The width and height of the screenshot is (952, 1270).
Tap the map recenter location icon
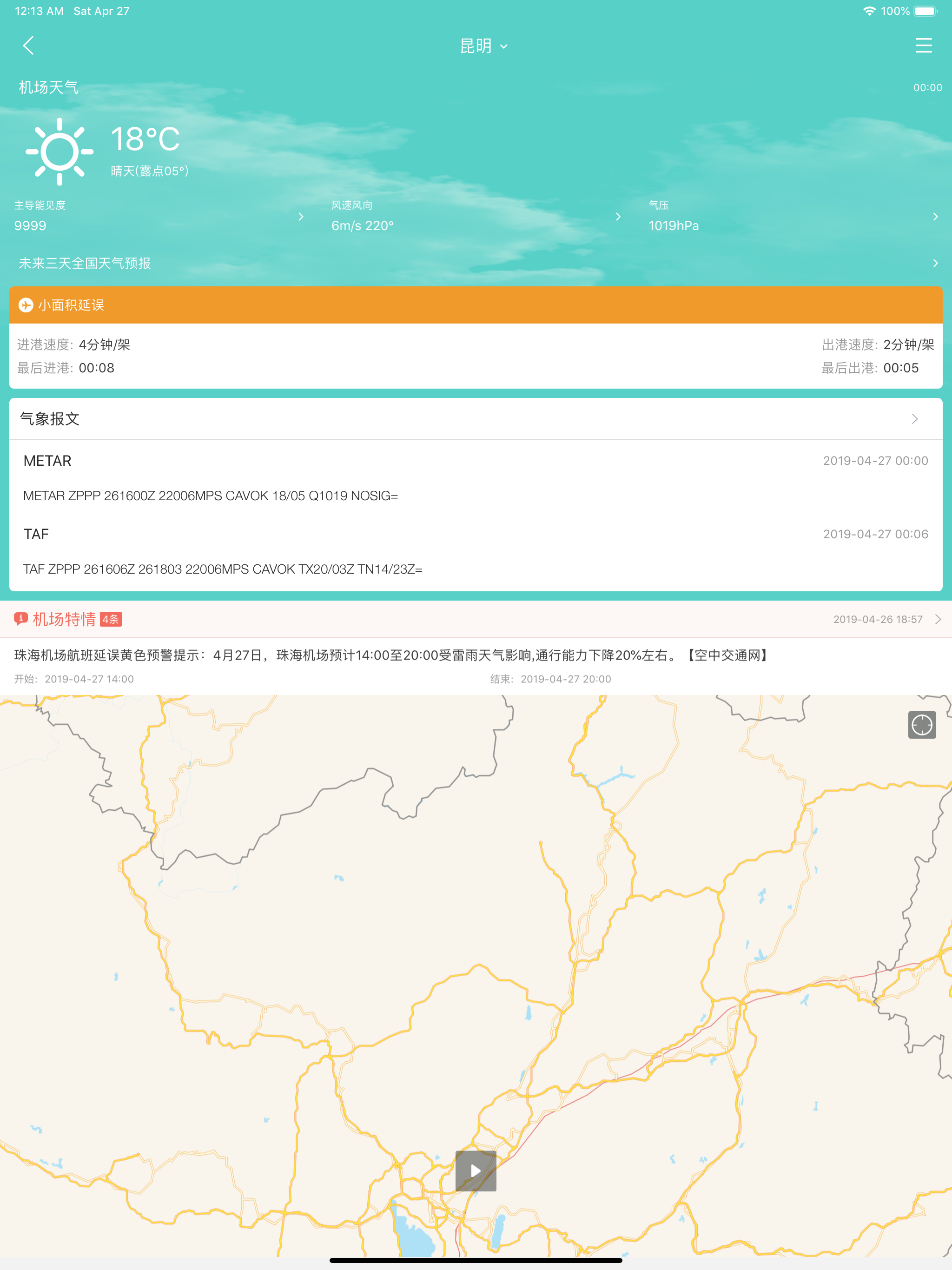click(x=922, y=725)
